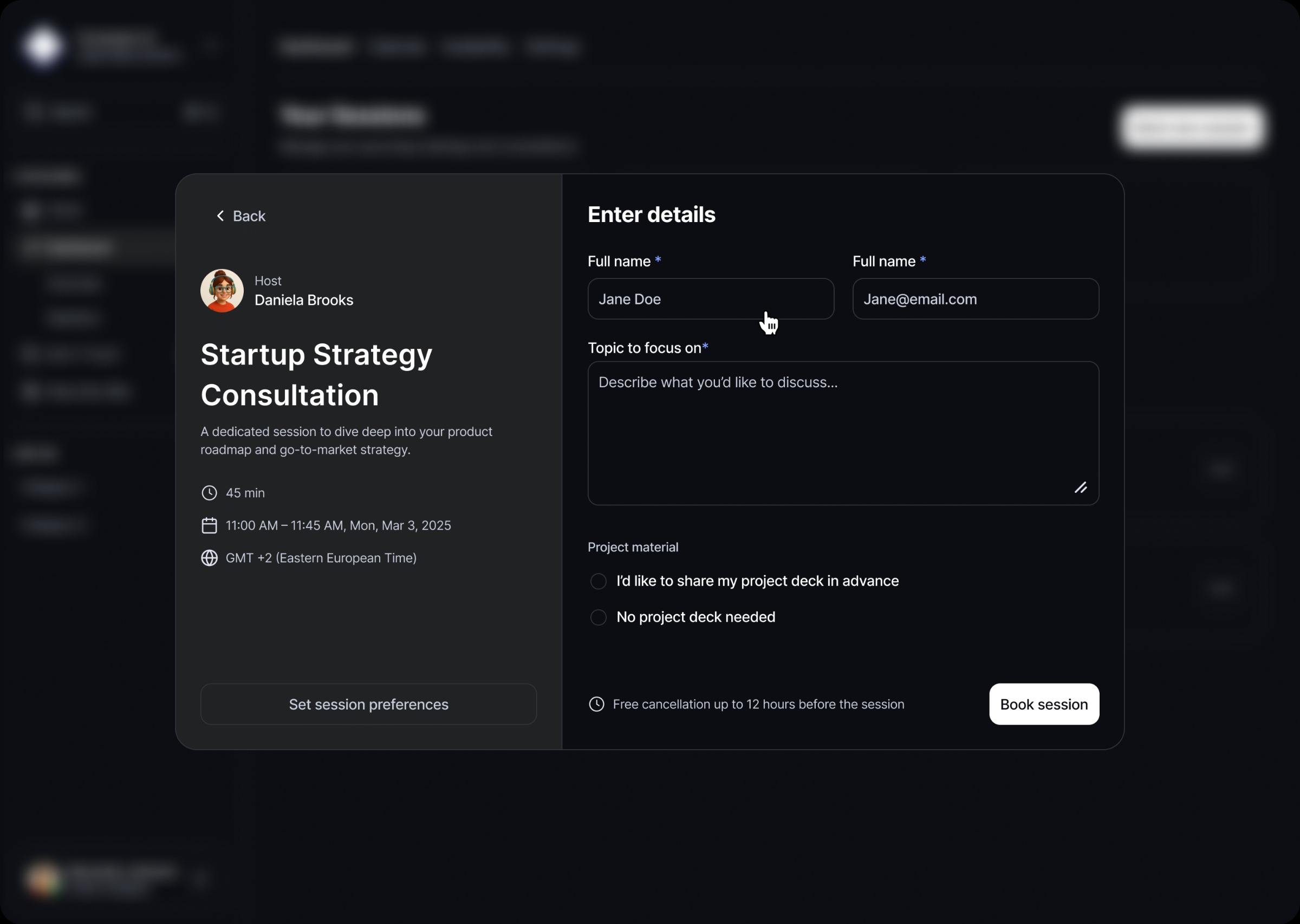Select No project deck needed option
The height and width of the screenshot is (924, 1300).
point(598,617)
